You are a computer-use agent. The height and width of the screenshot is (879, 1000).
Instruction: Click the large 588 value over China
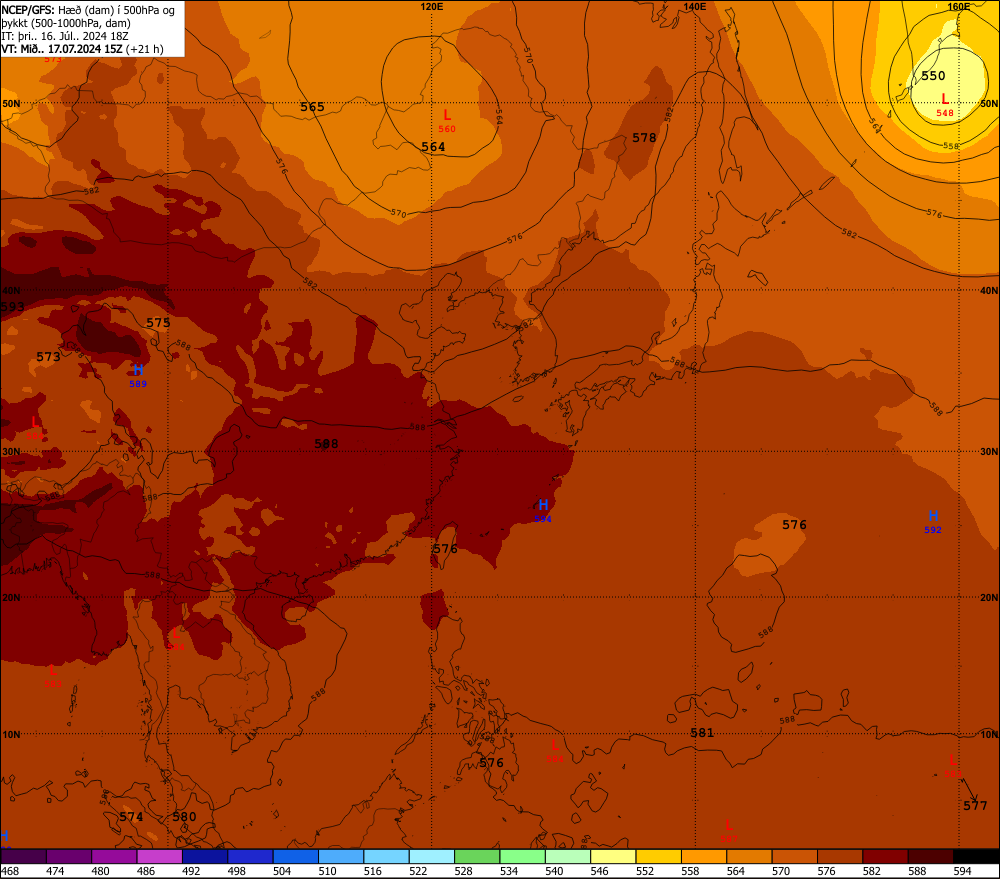(327, 443)
